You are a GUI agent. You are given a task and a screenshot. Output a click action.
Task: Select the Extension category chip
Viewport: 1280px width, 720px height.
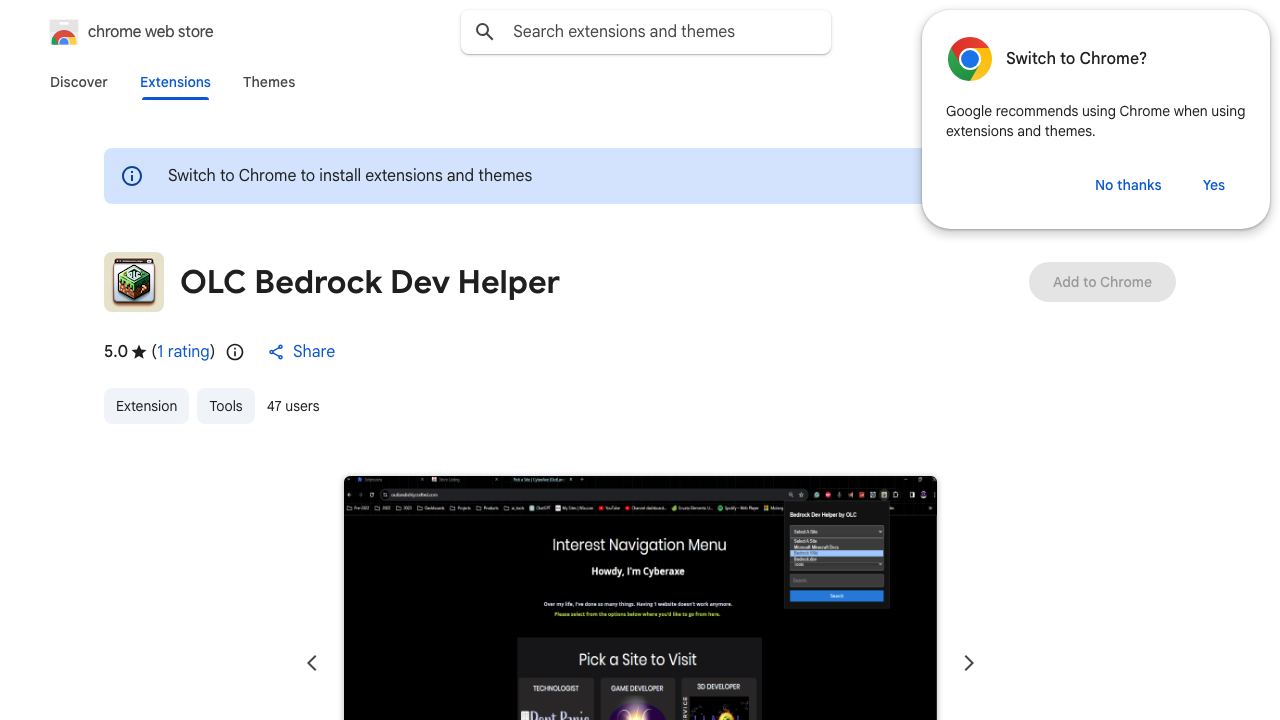146,406
